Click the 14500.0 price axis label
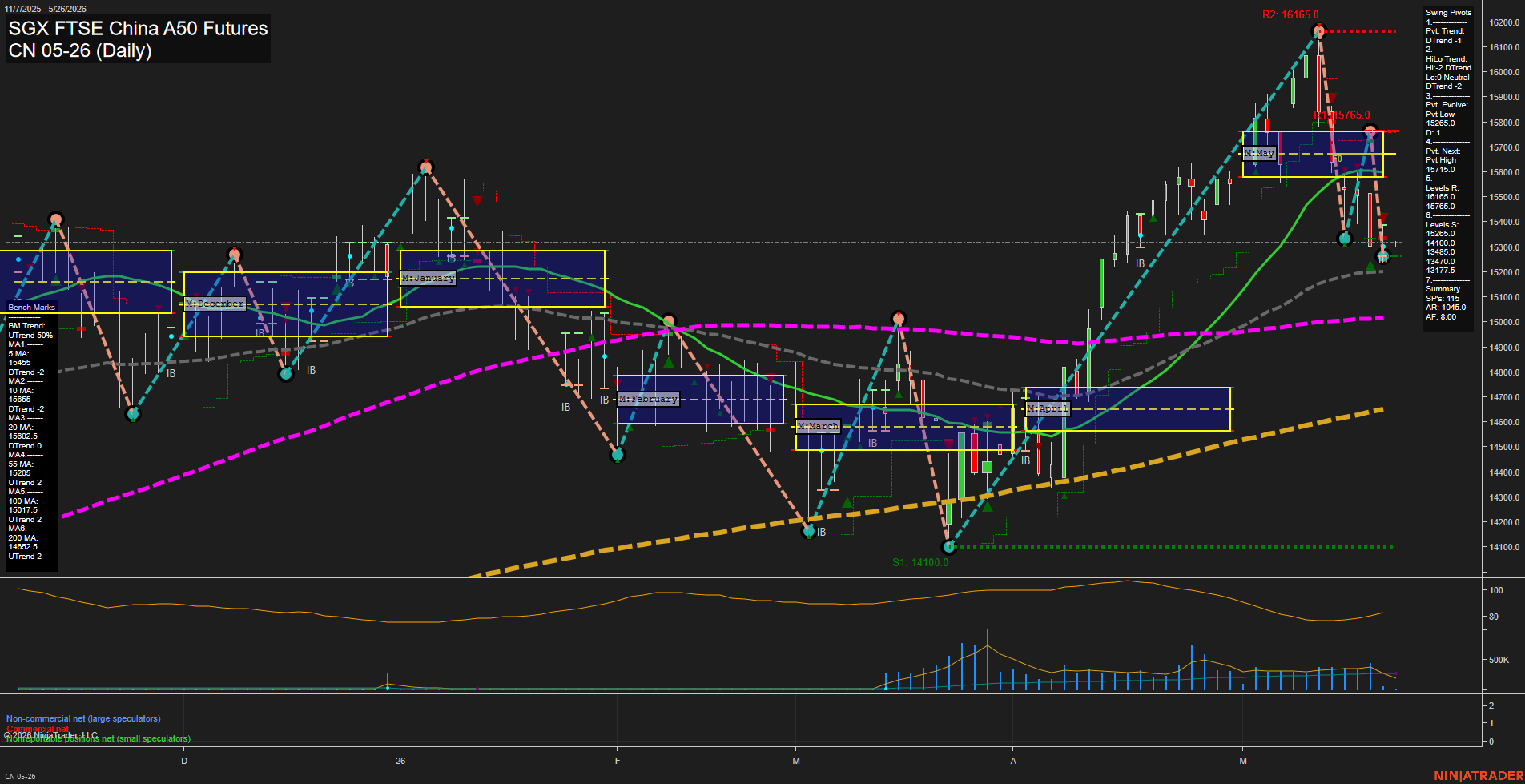This screenshot has width=1525, height=784. point(1504,448)
